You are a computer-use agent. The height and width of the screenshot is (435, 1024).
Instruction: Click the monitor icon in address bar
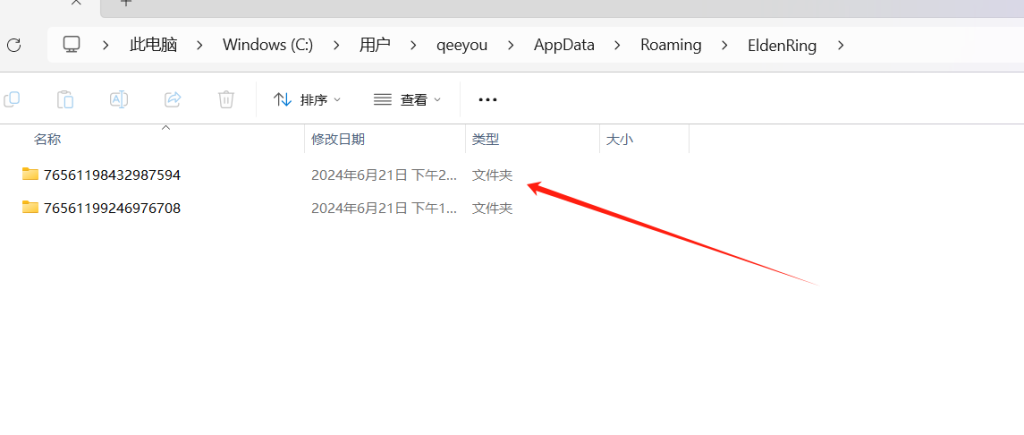(x=71, y=45)
